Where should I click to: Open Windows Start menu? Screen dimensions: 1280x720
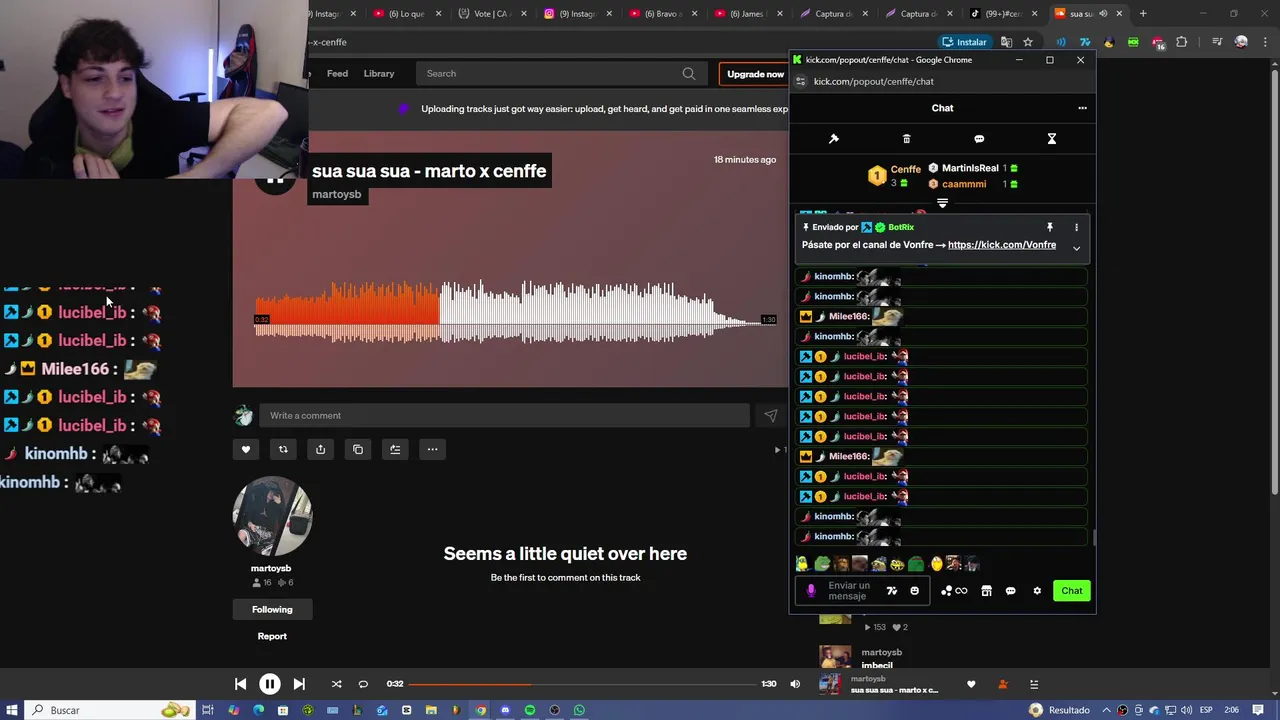coord(11,710)
